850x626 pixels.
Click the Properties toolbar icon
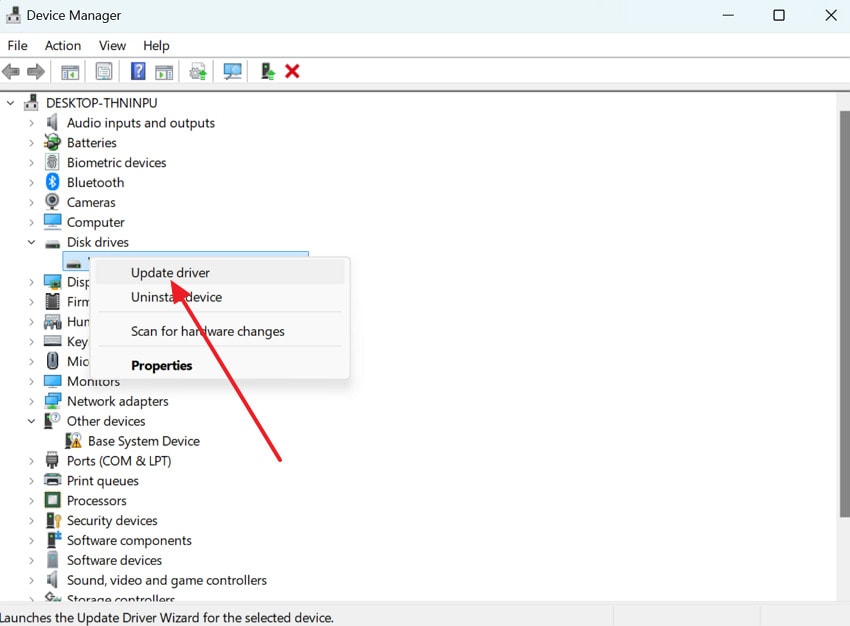coord(103,71)
